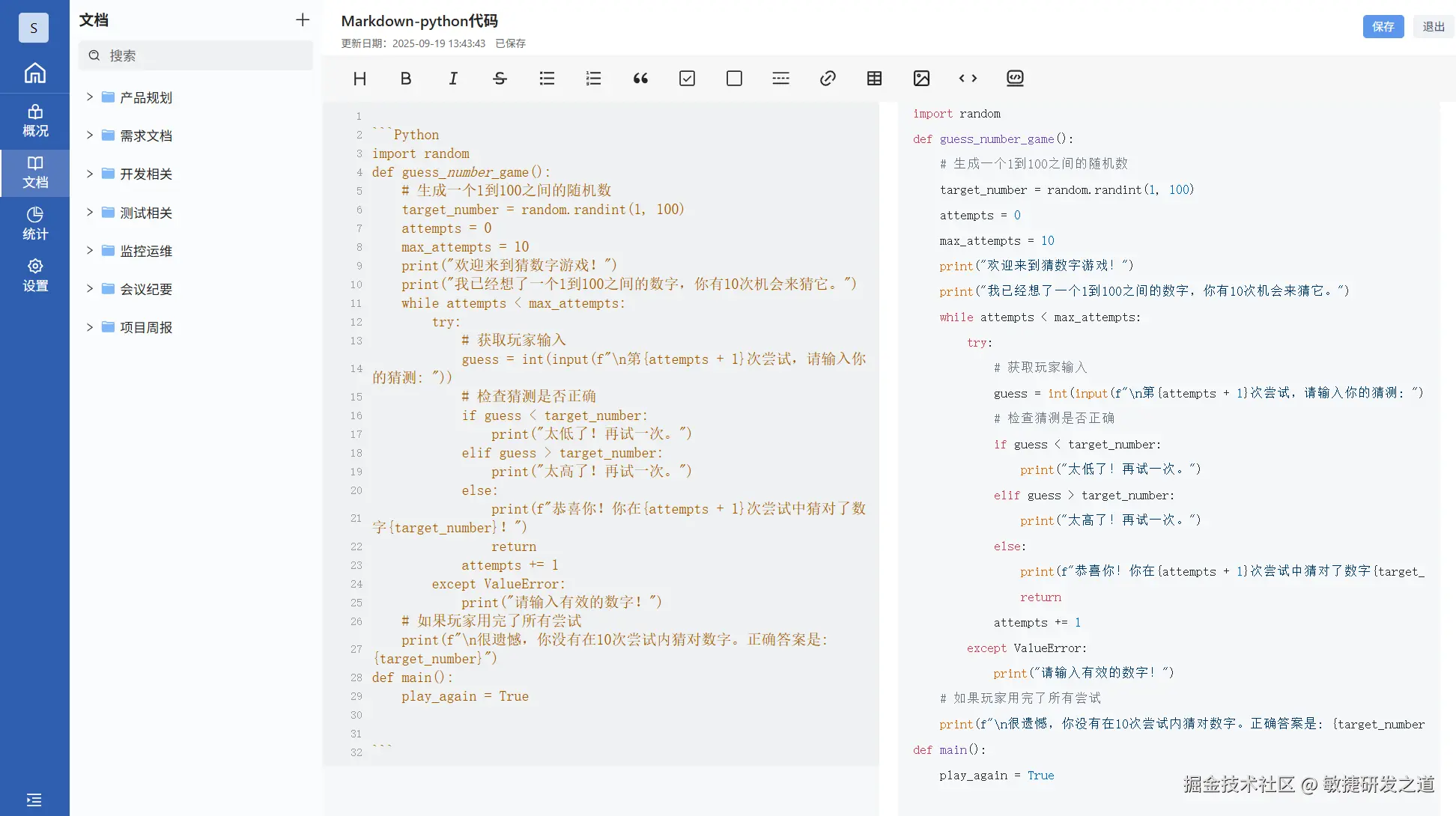
Task: Click the Heading format icon
Action: click(x=360, y=79)
